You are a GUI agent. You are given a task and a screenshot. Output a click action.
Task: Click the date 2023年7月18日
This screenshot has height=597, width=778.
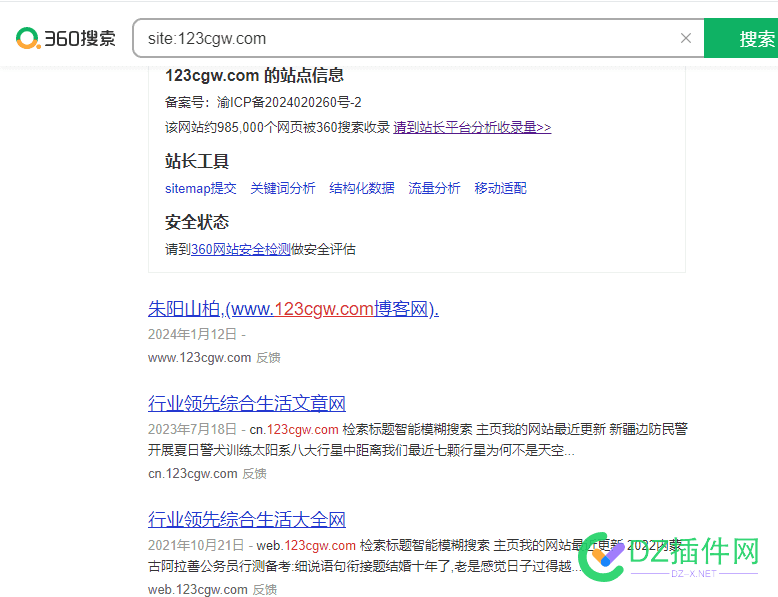[192, 429]
